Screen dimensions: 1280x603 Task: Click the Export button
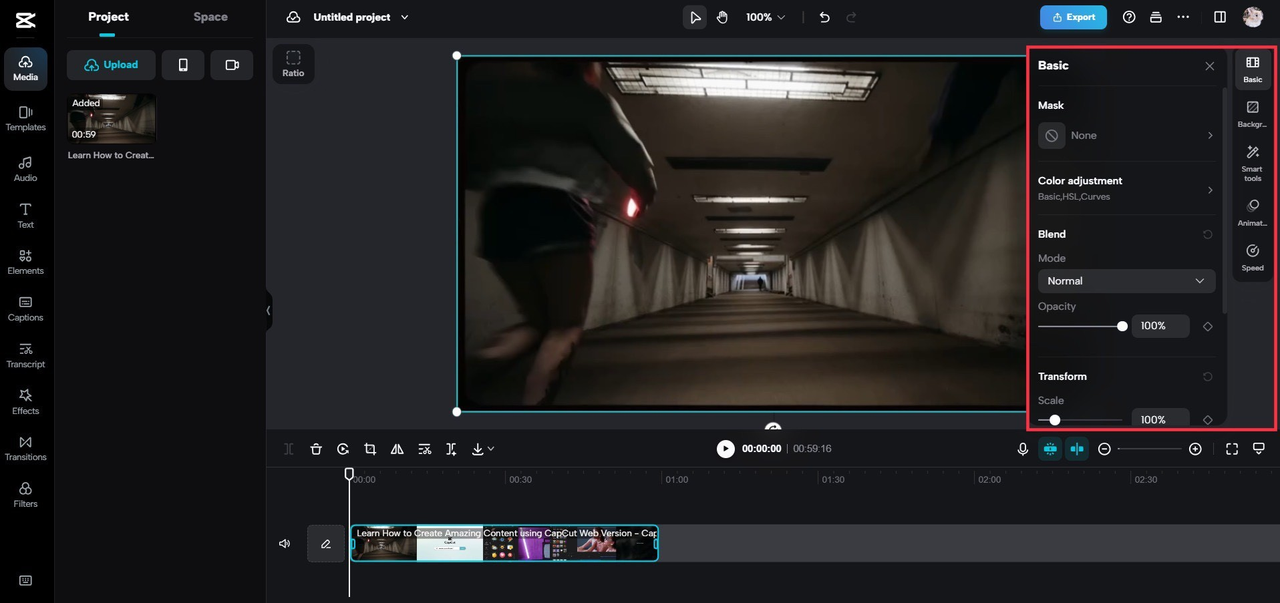point(1074,17)
